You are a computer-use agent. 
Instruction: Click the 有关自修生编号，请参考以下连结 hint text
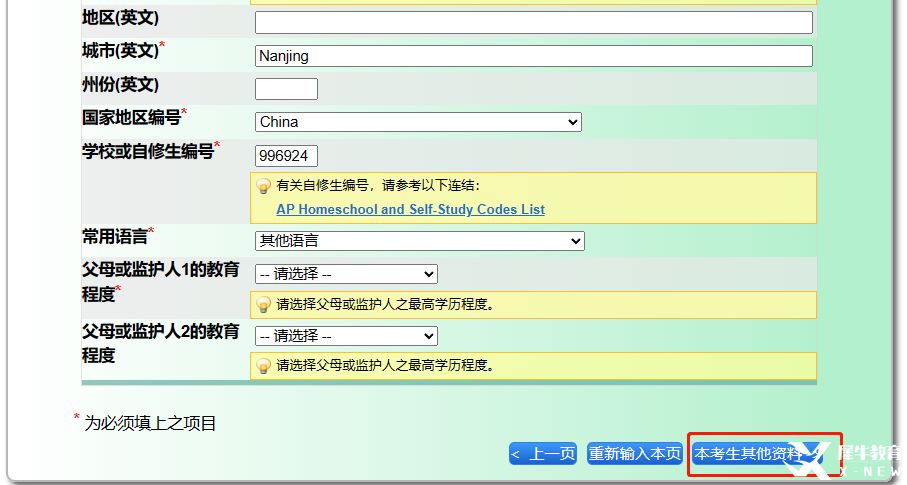(x=378, y=185)
